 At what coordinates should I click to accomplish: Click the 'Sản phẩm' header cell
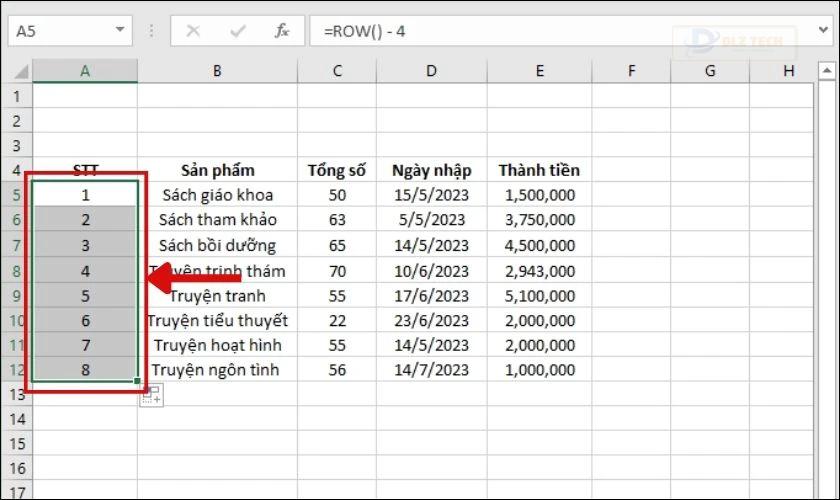pos(218,170)
